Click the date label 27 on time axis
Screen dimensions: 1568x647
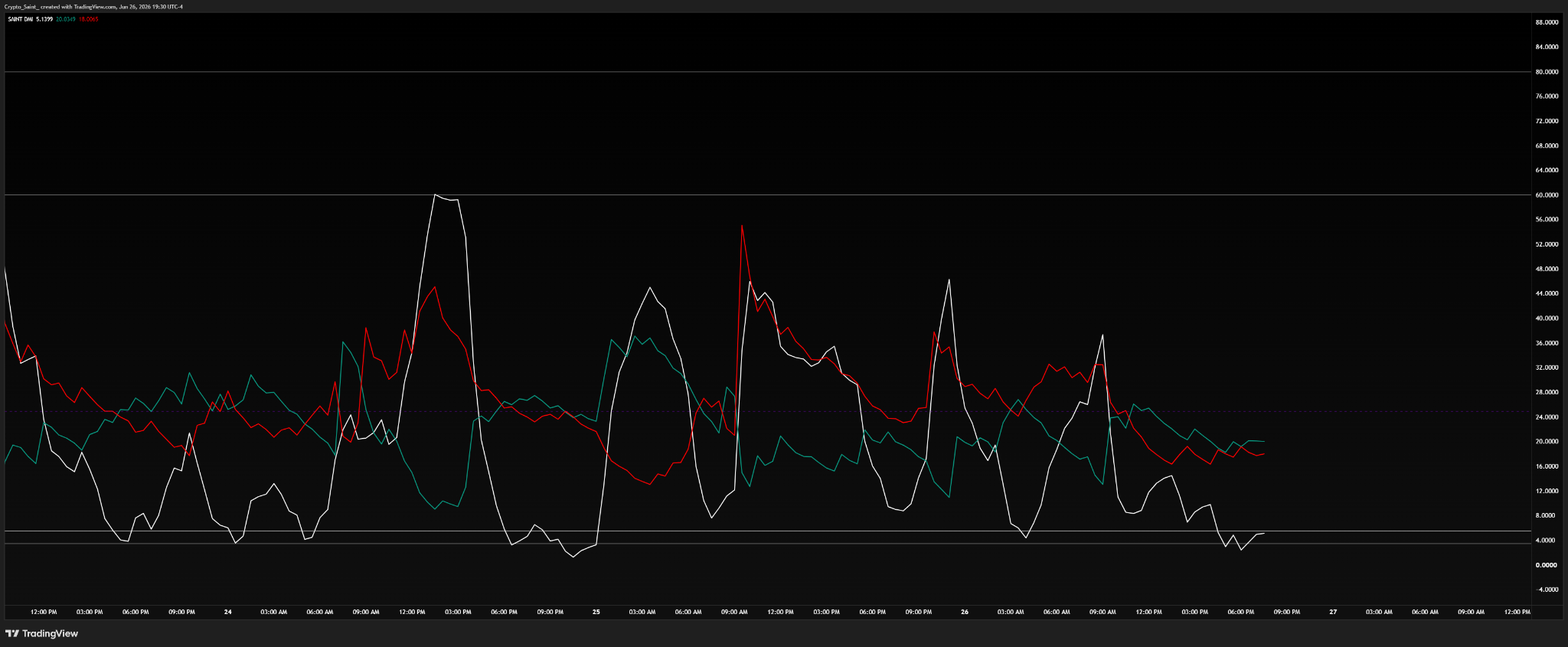pos(1333,612)
